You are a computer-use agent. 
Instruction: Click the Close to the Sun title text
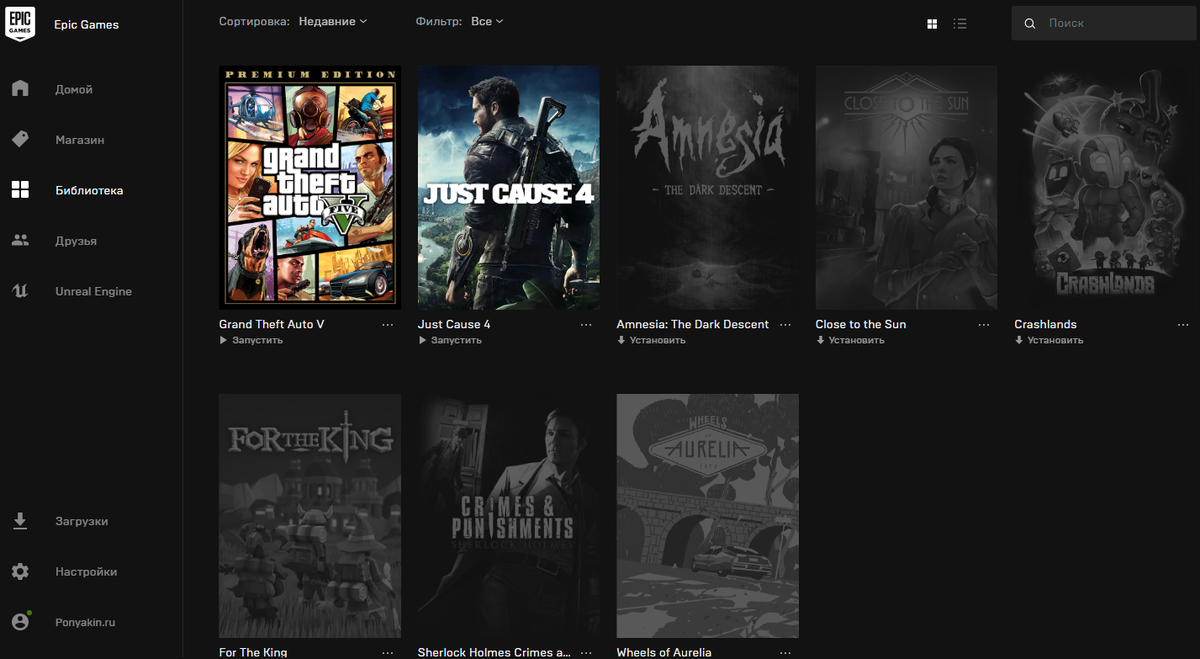pyautogui.click(x=861, y=324)
